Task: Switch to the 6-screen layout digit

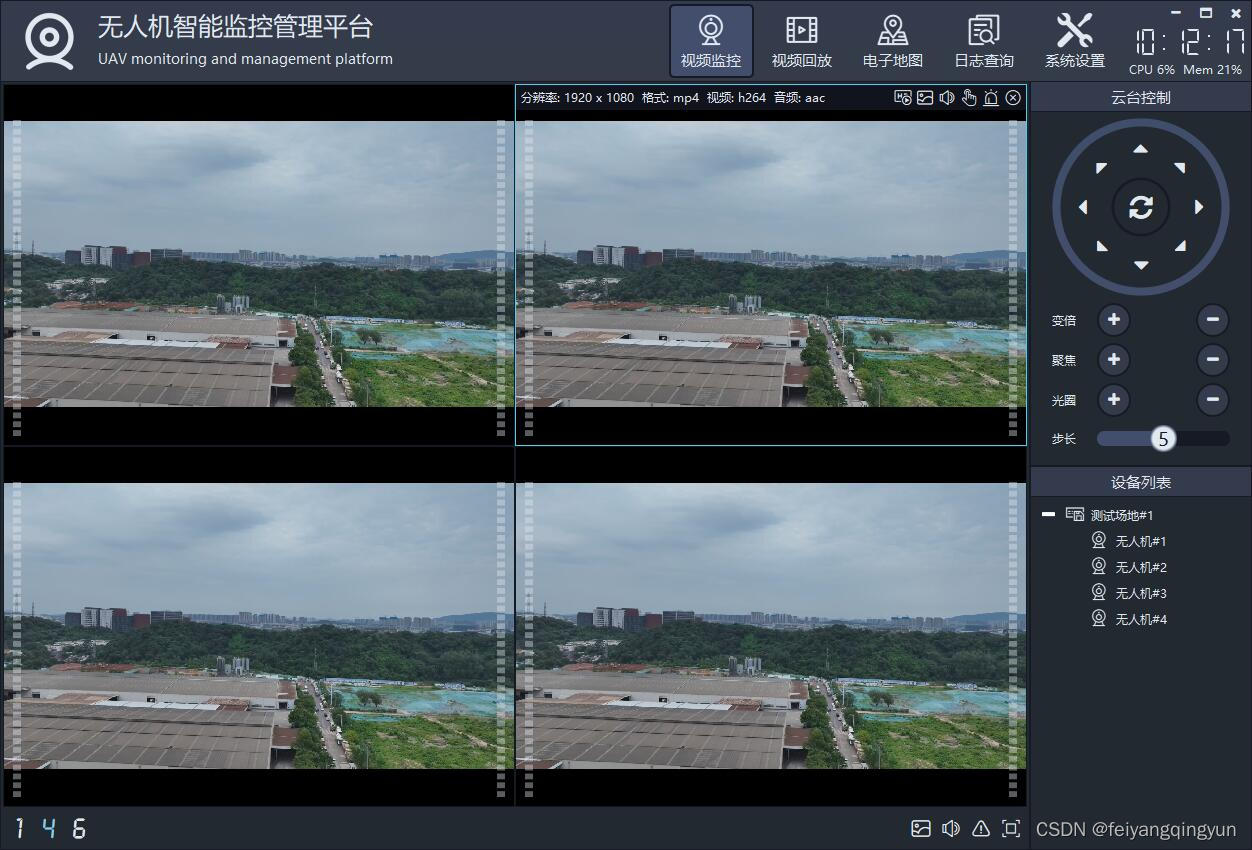Action: [79, 828]
